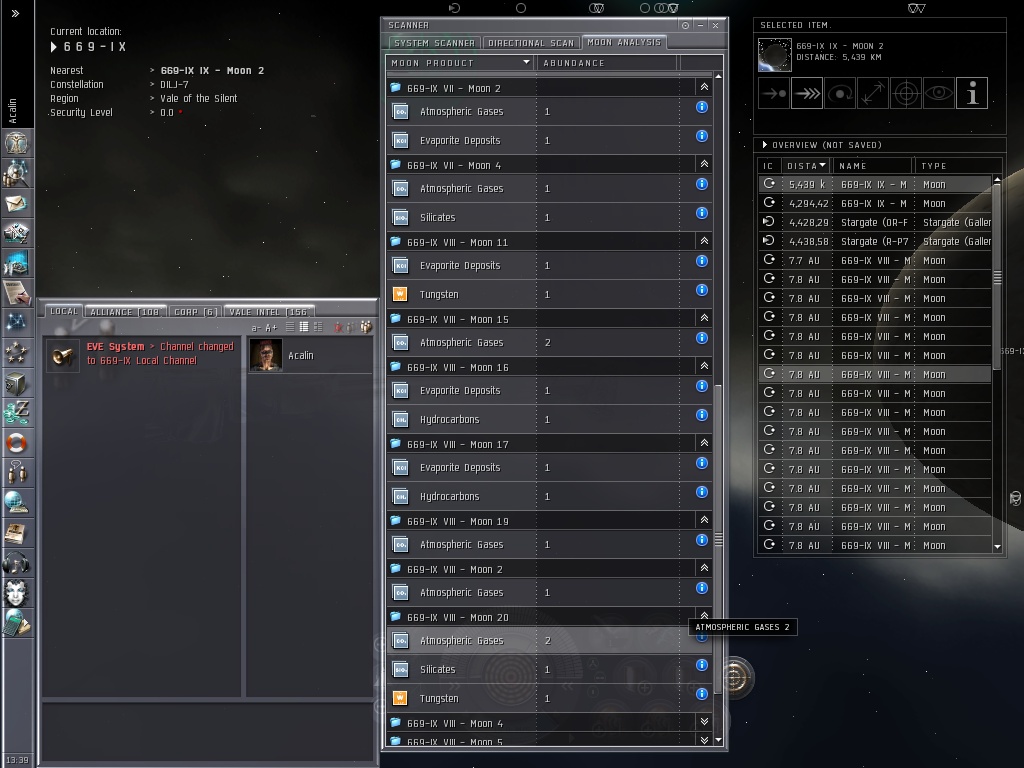This screenshot has width=1024, height=768.
Task: Collapse the 669-IX VII - Moon 4 group
Action: [704, 164]
